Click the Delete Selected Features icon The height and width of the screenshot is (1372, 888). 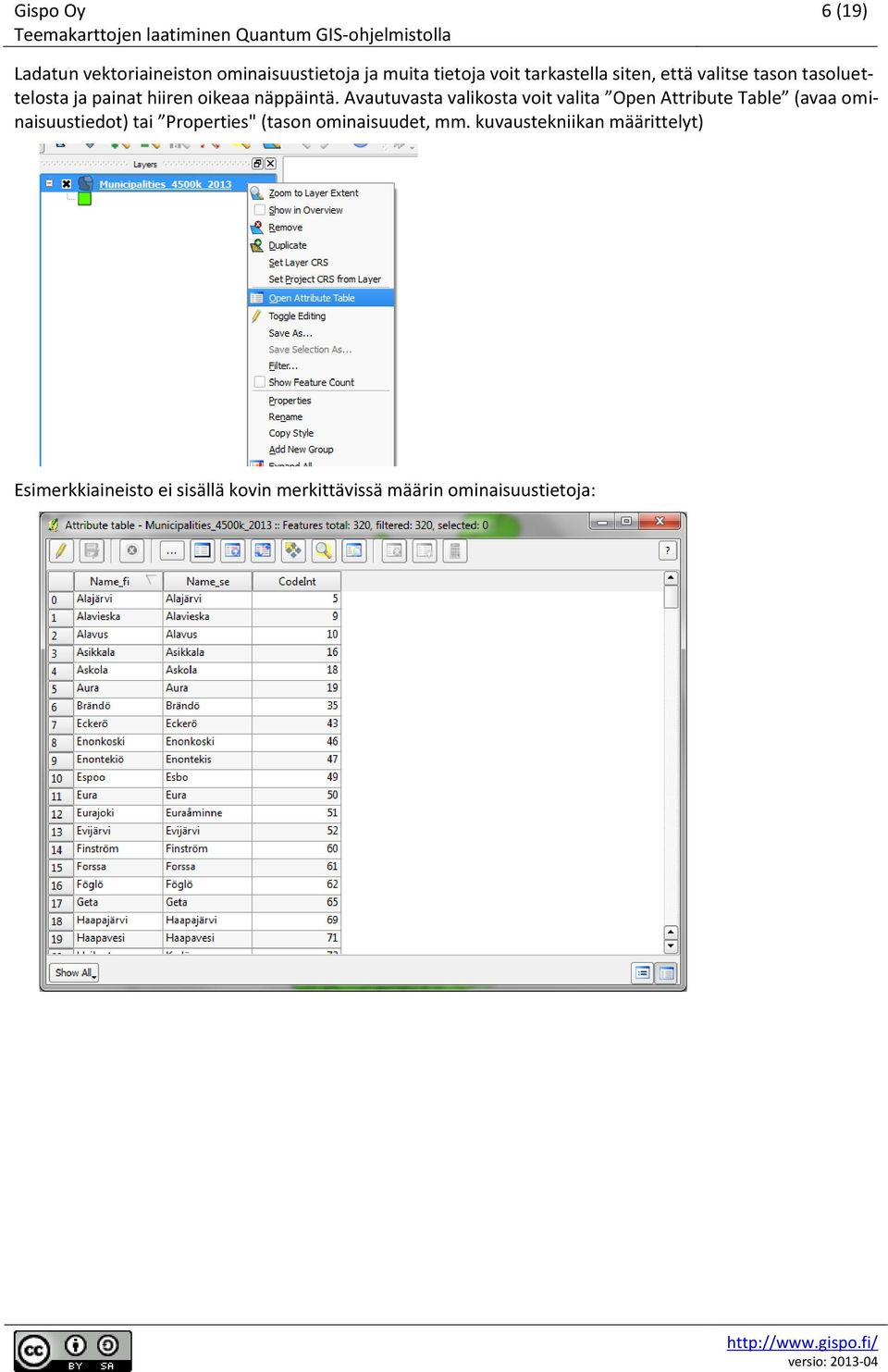(132, 550)
